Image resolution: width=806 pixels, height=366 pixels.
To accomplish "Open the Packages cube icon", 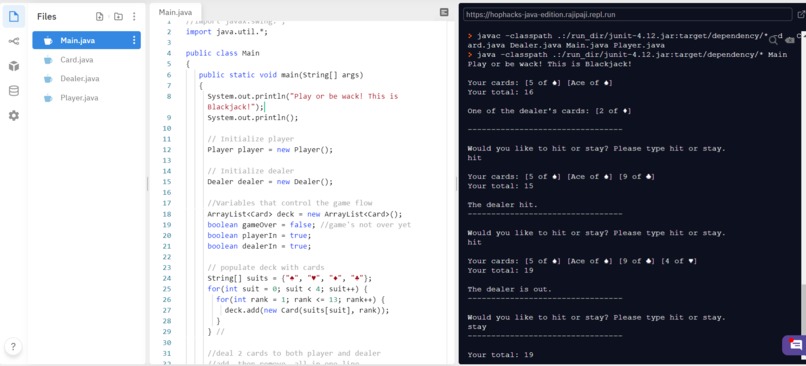I will point(14,66).
